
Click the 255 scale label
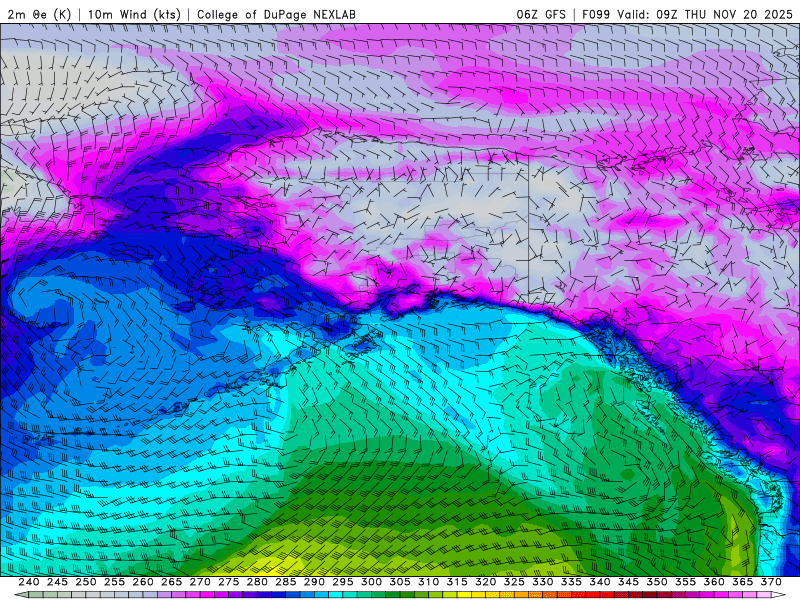[114, 582]
